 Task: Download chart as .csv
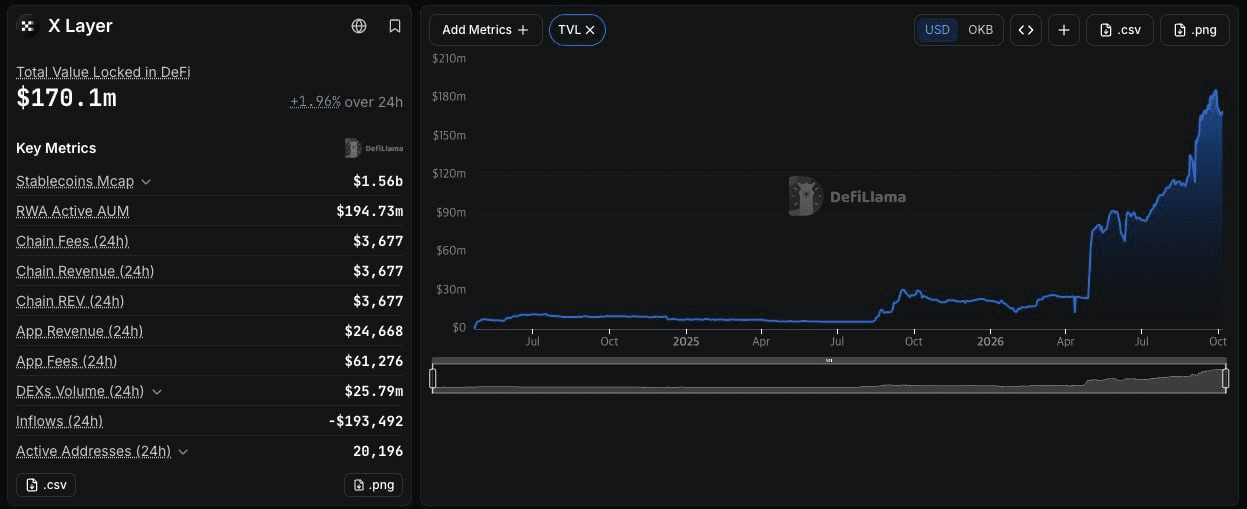coord(1120,30)
